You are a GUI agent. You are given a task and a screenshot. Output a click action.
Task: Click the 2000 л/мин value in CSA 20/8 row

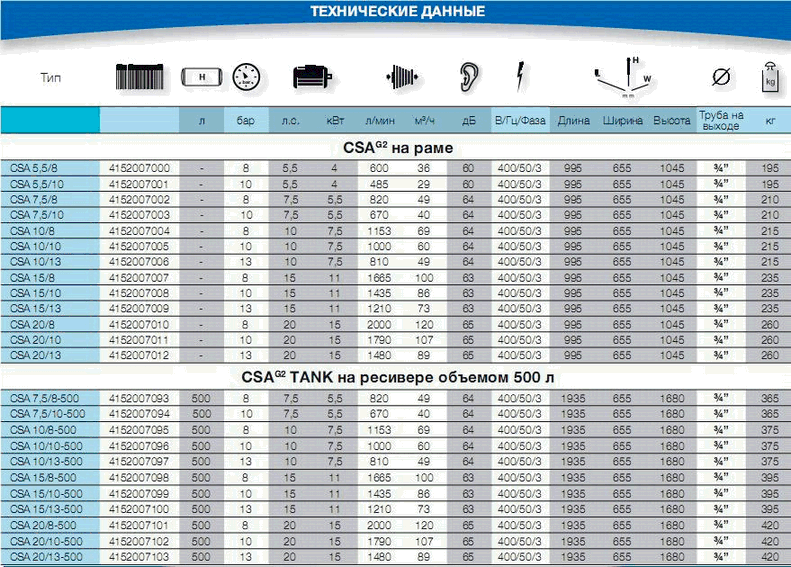pos(379,324)
